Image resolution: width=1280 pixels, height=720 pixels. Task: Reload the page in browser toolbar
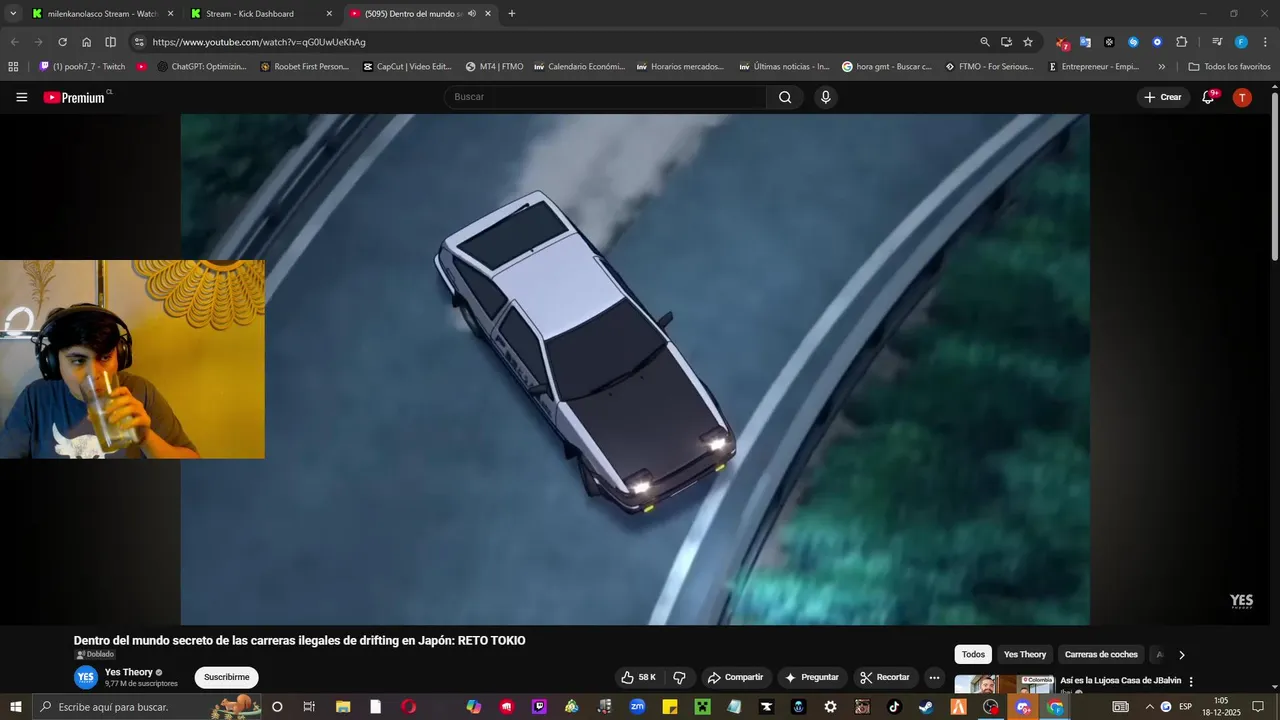[62, 42]
